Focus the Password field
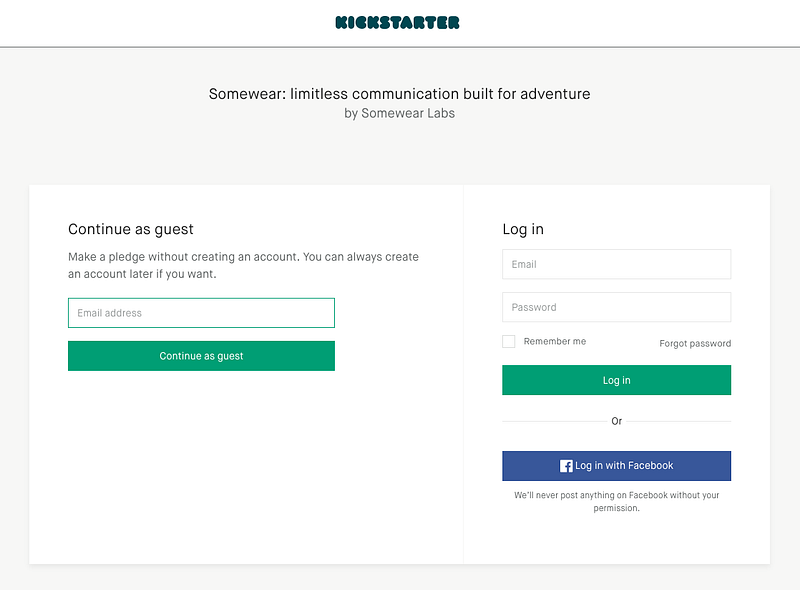 click(616, 307)
